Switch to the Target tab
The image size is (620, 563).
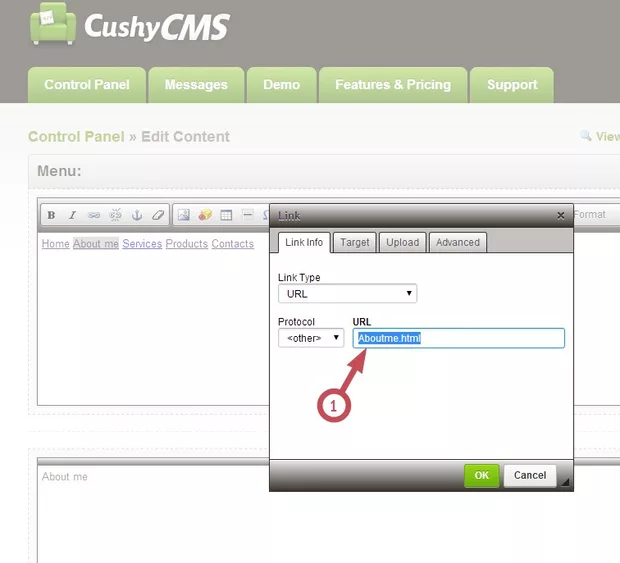click(355, 242)
